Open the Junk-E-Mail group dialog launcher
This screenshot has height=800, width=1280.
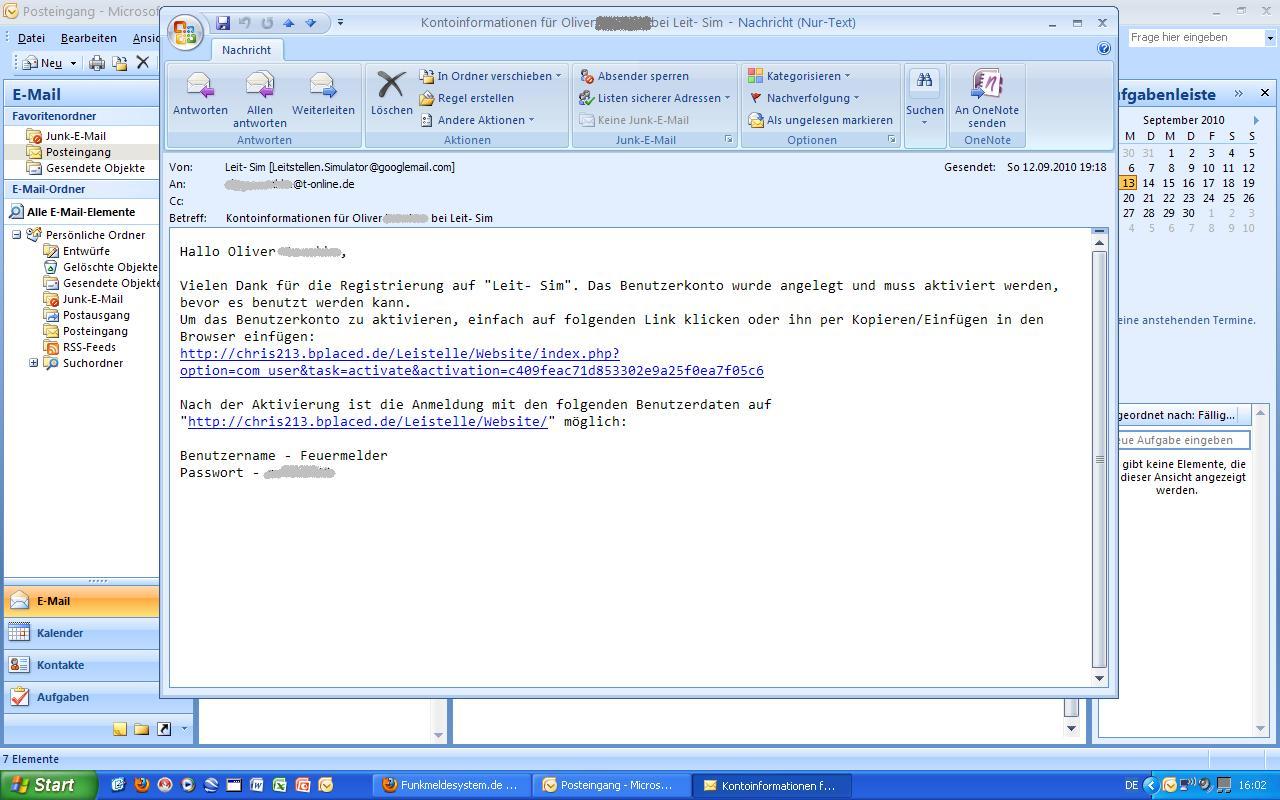tap(728, 140)
